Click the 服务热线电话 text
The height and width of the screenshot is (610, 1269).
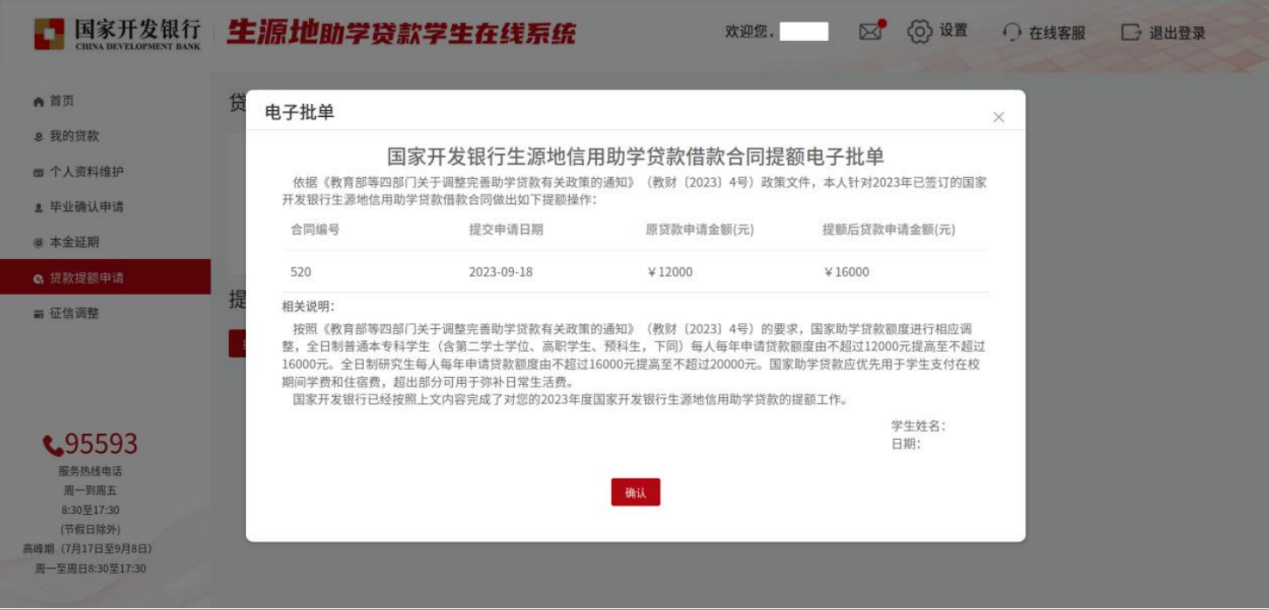(x=90, y=471)
